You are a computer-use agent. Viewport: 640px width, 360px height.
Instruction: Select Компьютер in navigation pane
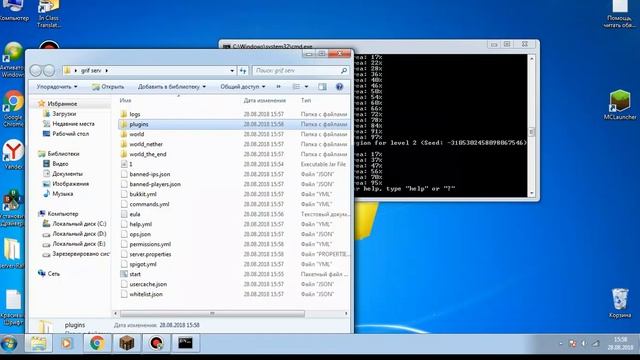point(63,214)
